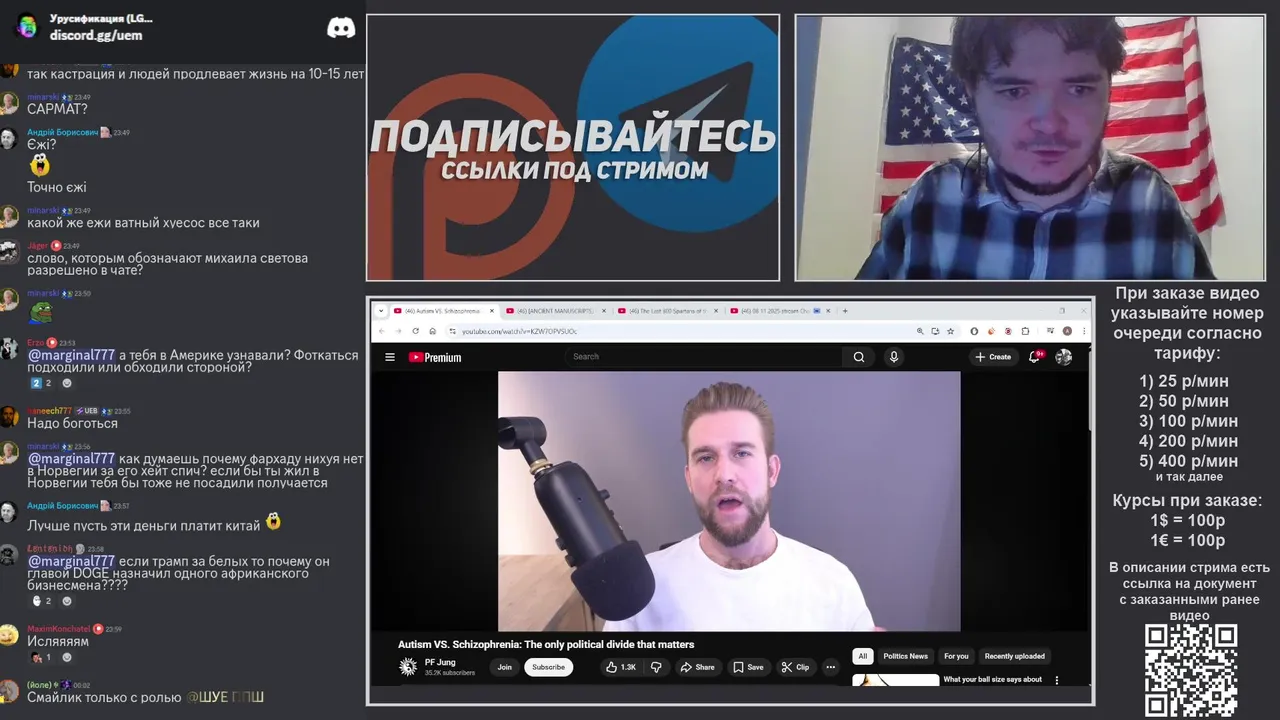Close the ANCIENT MANUSCRIPTS tab
1280x720 pixels.
point(602,311)
